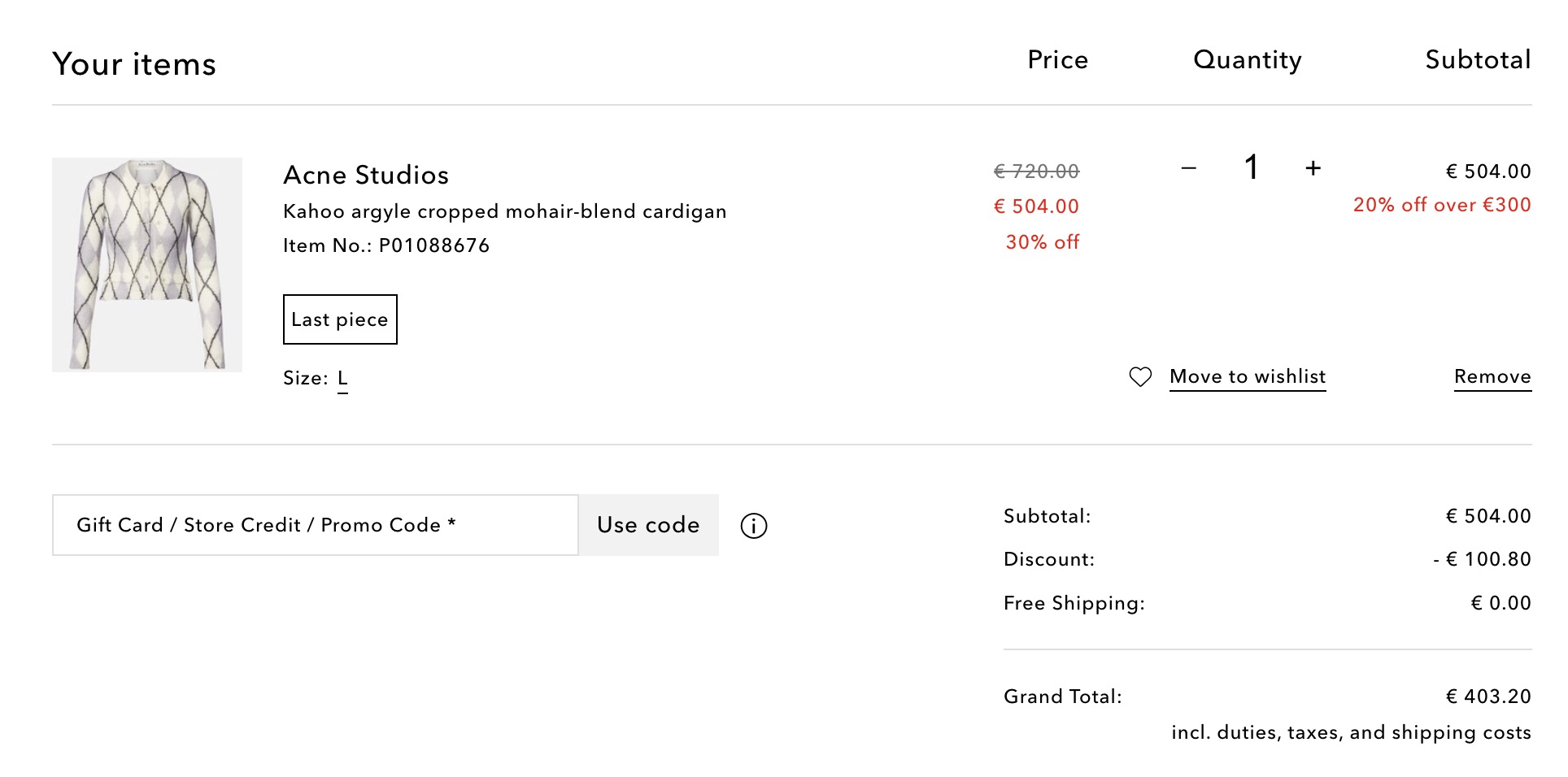
Task: Click the quantity value 1
Action: point(1251,167)
